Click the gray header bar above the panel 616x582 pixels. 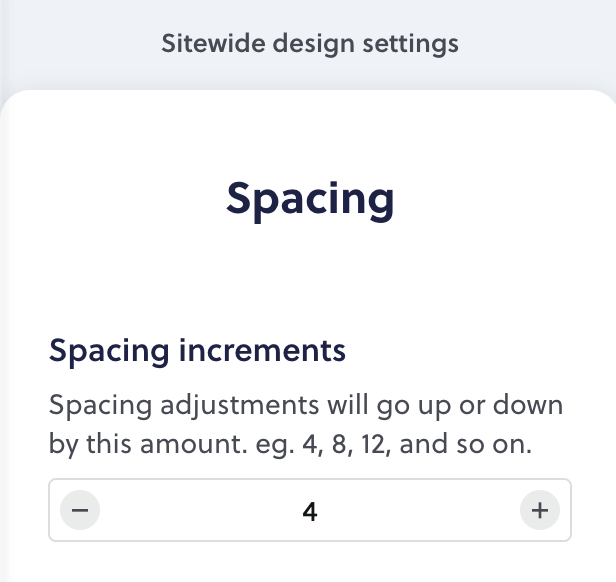[x=308, y=44]
